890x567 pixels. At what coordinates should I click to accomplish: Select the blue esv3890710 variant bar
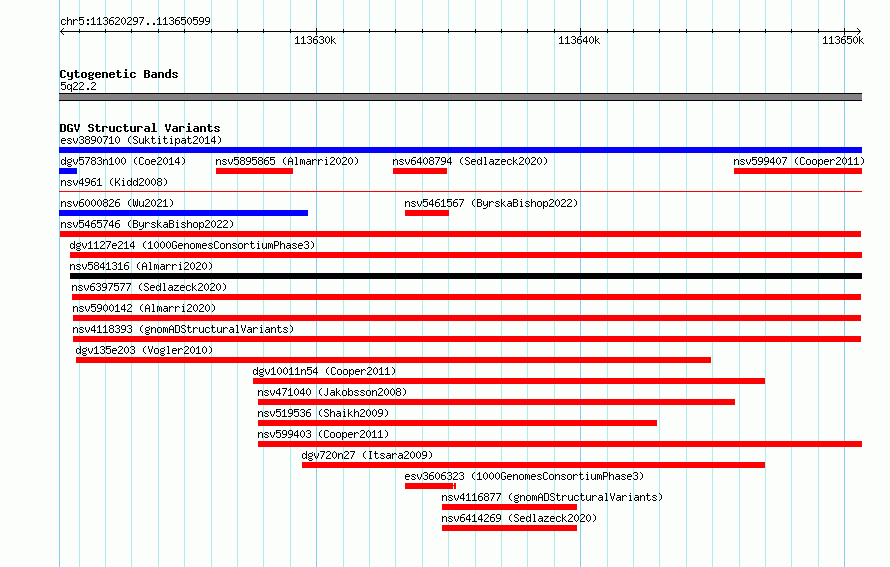[x=460, y=150]
